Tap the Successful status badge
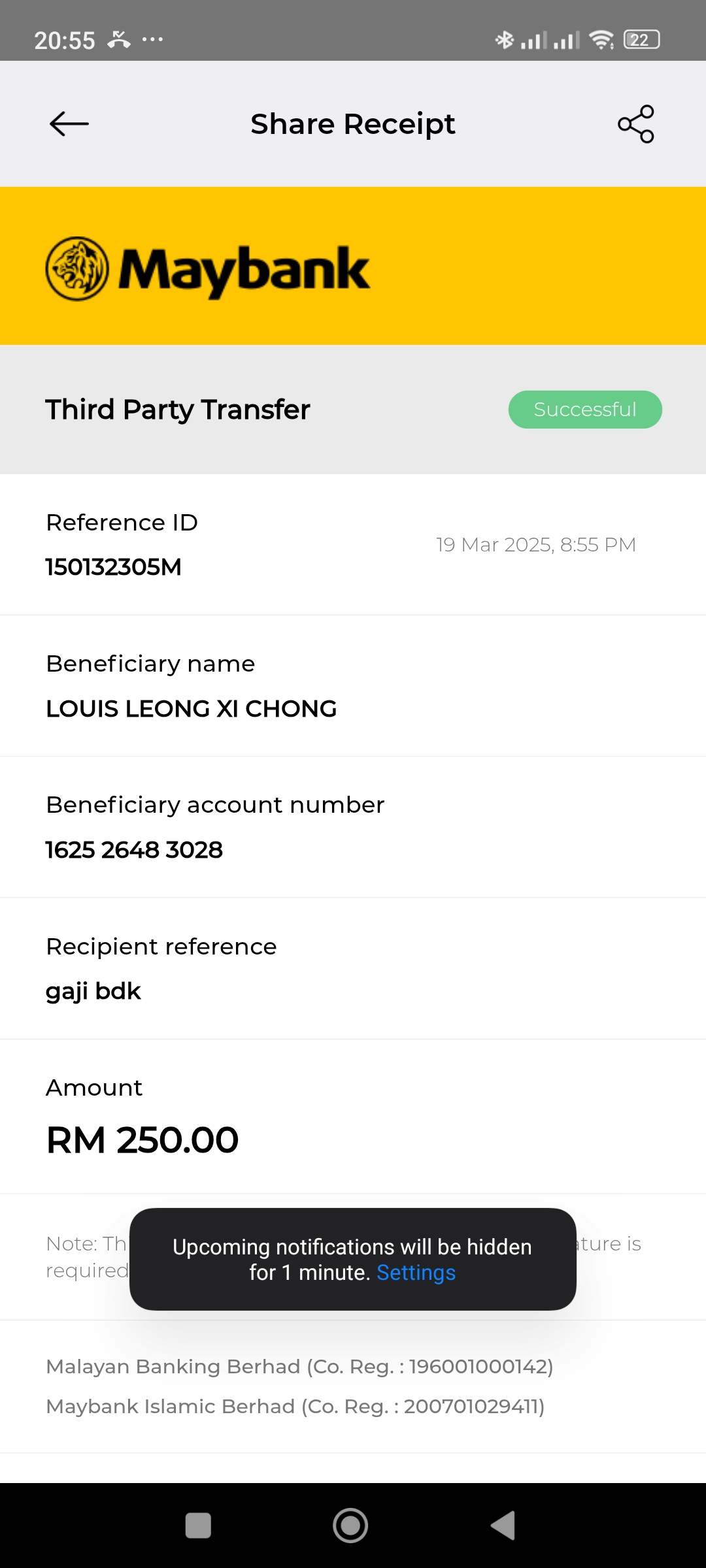706x1568 pixels. click(x=585, y=410)
